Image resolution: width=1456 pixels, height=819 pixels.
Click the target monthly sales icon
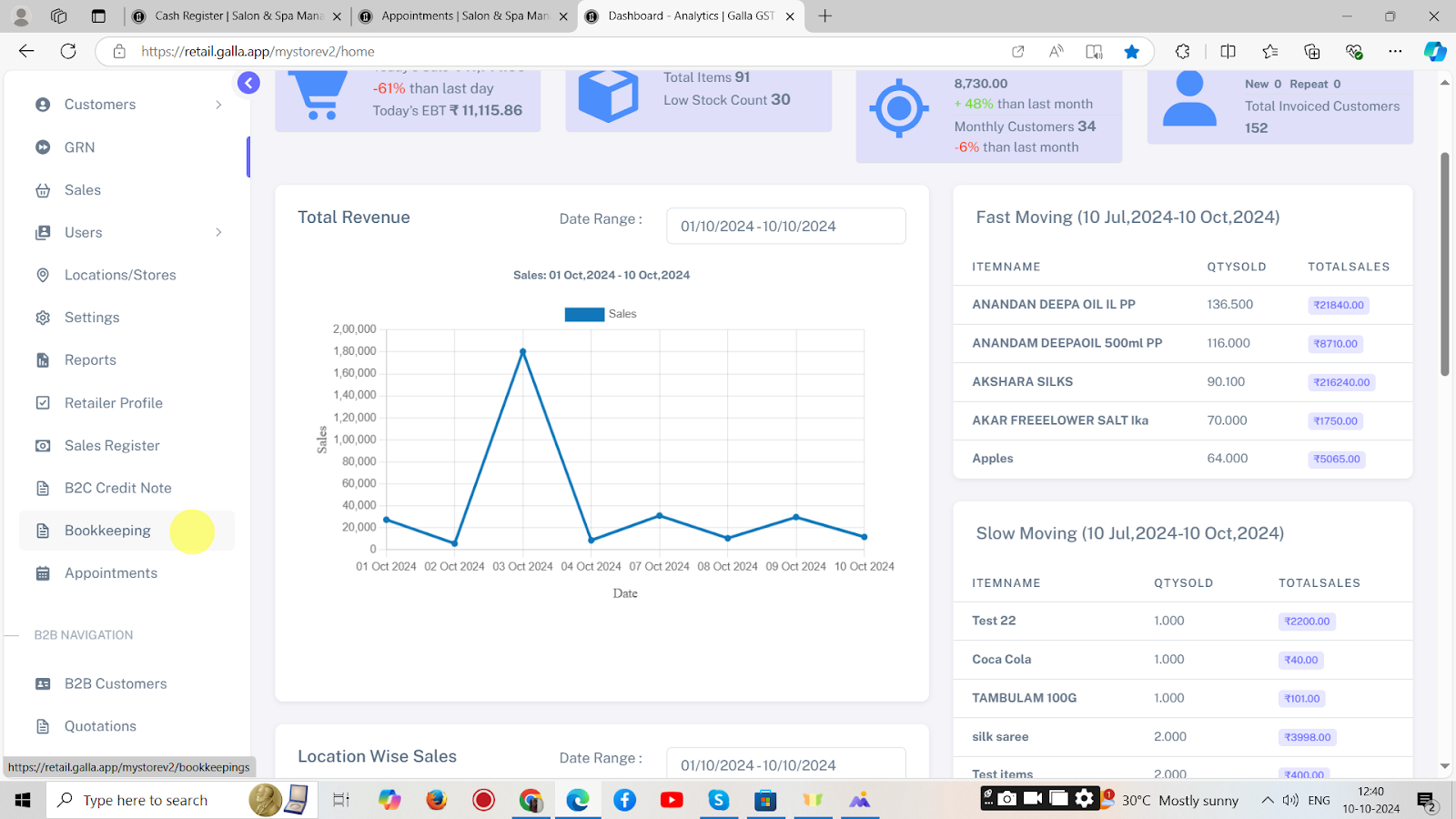tap(899, 108)
